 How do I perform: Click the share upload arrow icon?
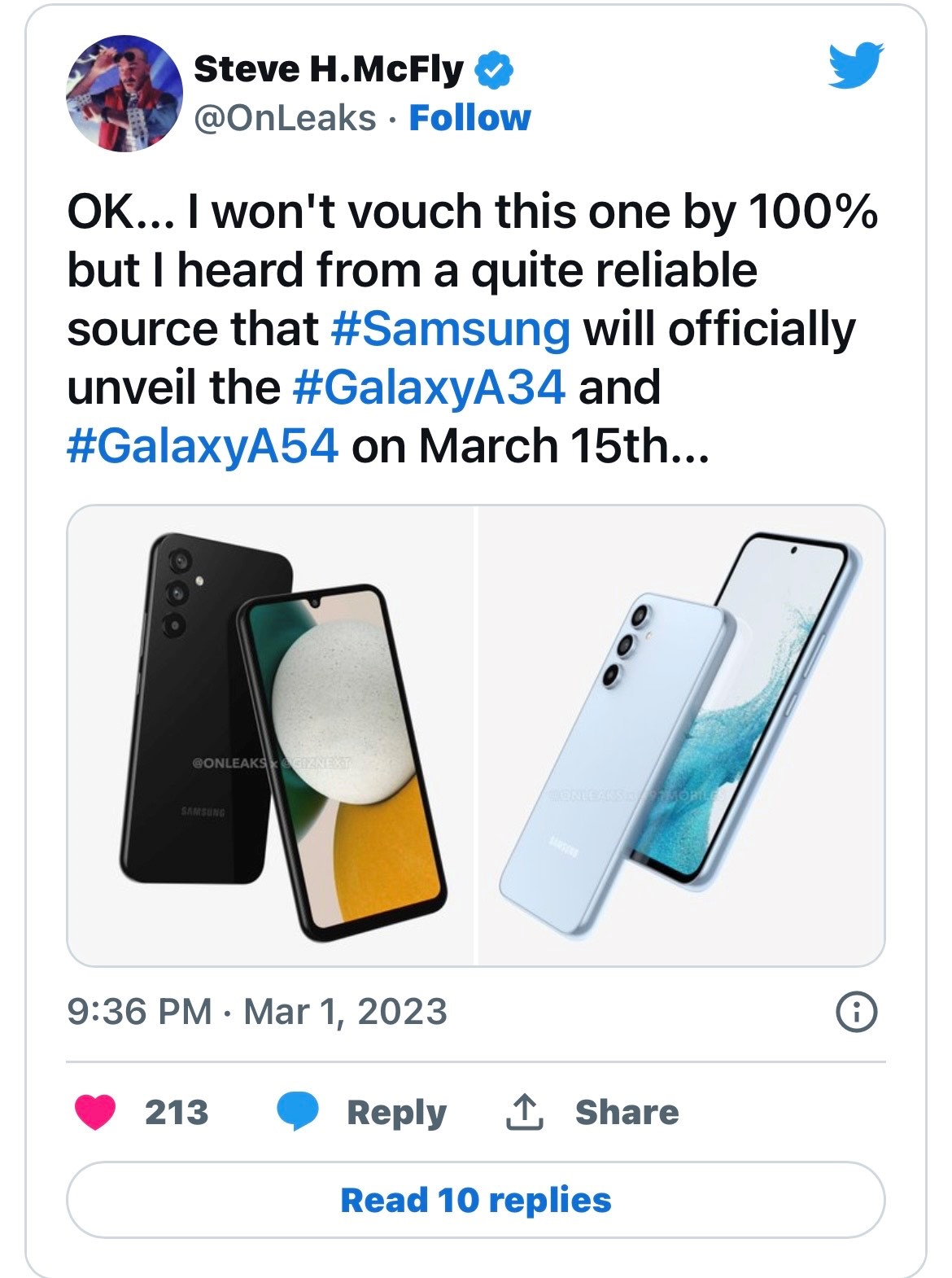pos(524,1112)
